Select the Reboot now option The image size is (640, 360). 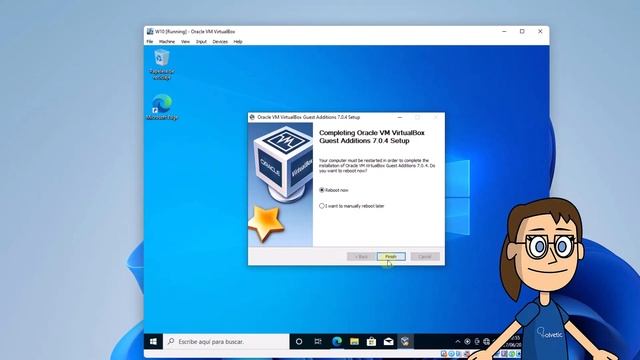click(334, 190)
